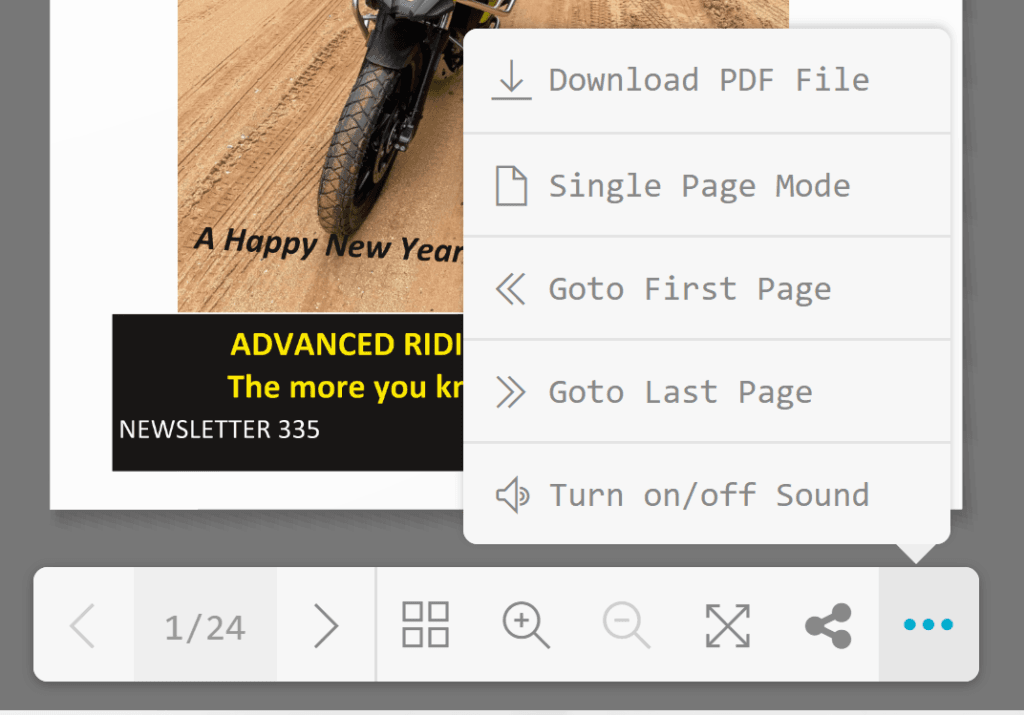
Task: Click the double left chevron icon
Action: [x=511, y=289]
